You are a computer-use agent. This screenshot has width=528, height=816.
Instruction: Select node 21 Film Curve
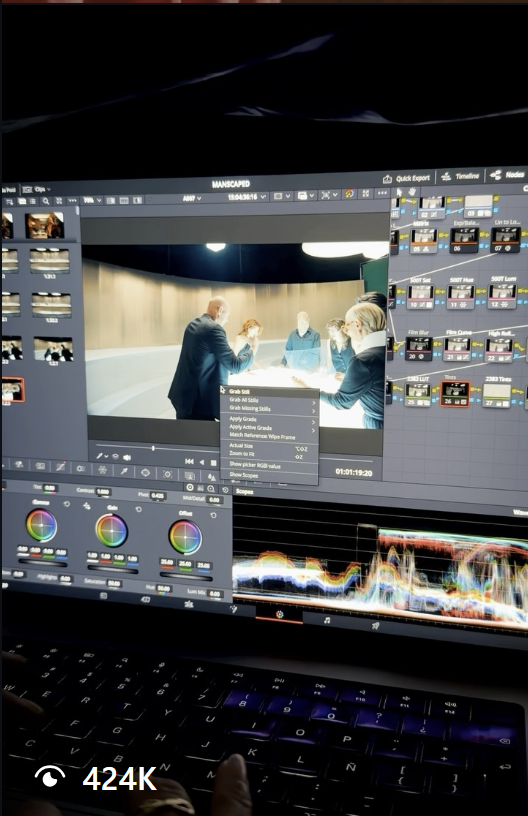pos(458,348)
